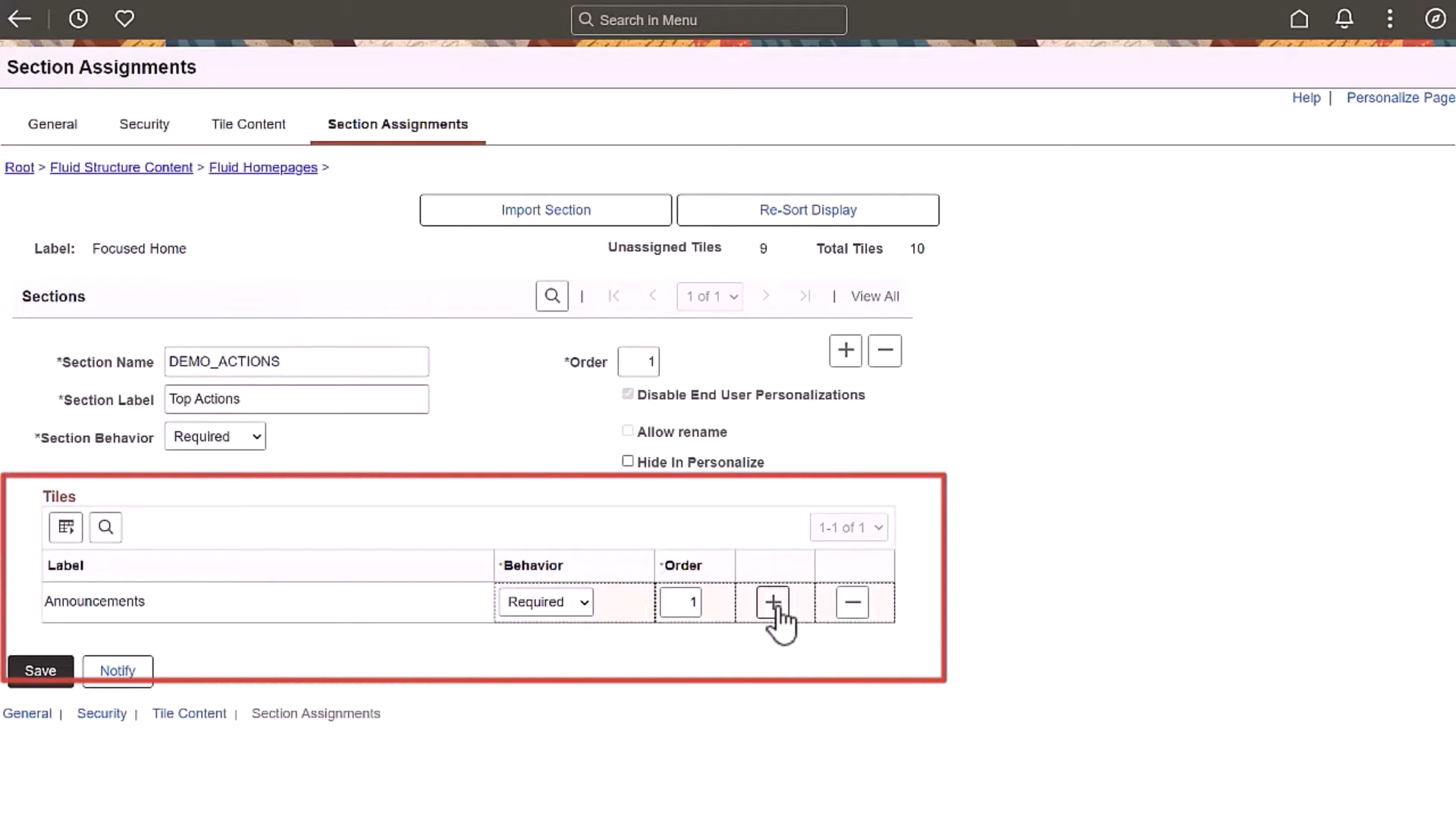The image size is (1456, 819).
Task: Open the Behavior dropdown for Announcements
Action: pos(545,601)
